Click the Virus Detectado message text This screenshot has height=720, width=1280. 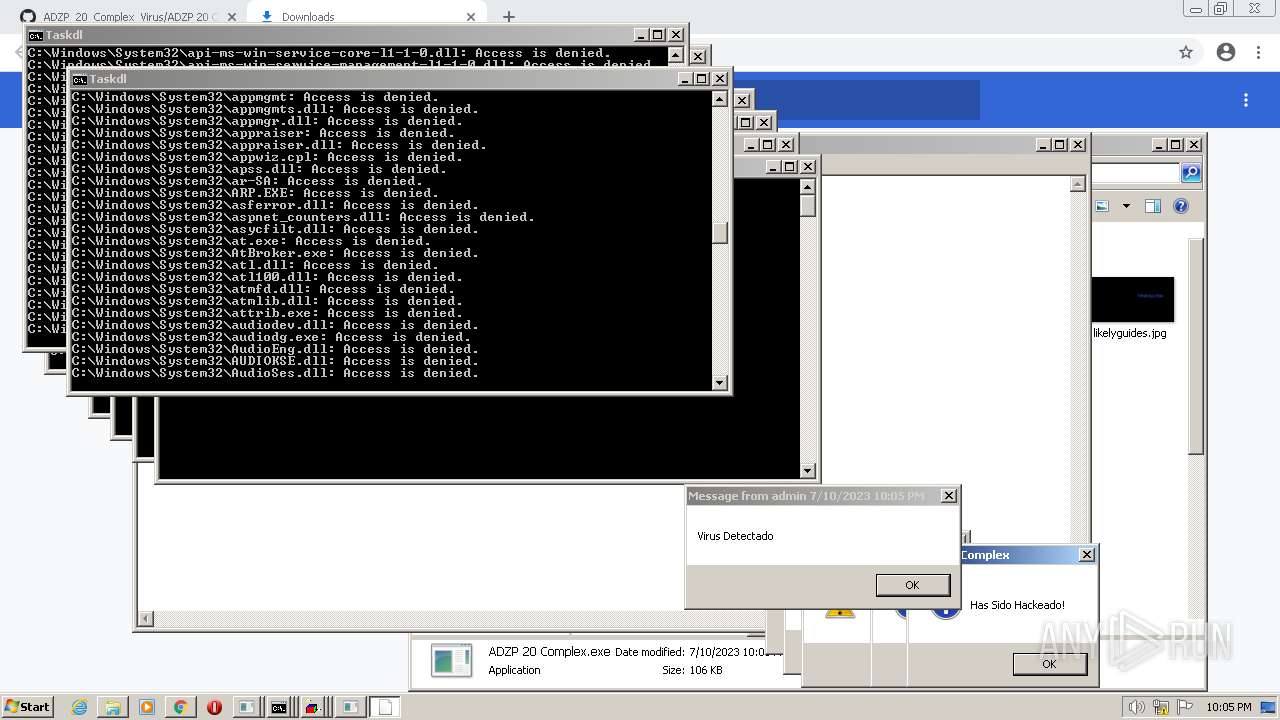(x=735, y=536)
